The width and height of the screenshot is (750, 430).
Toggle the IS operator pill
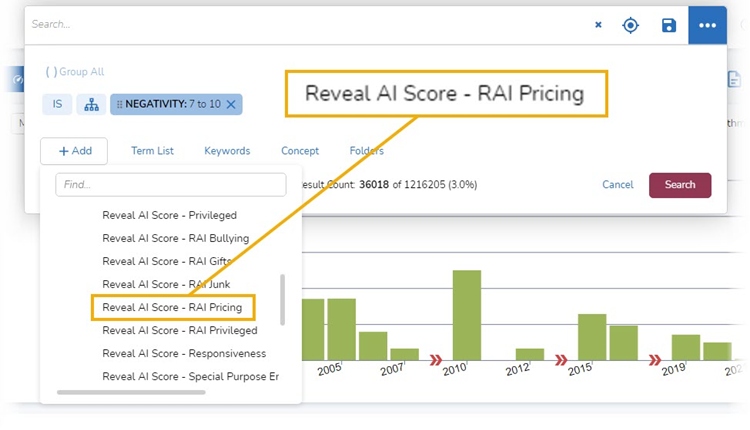[57, 104]
